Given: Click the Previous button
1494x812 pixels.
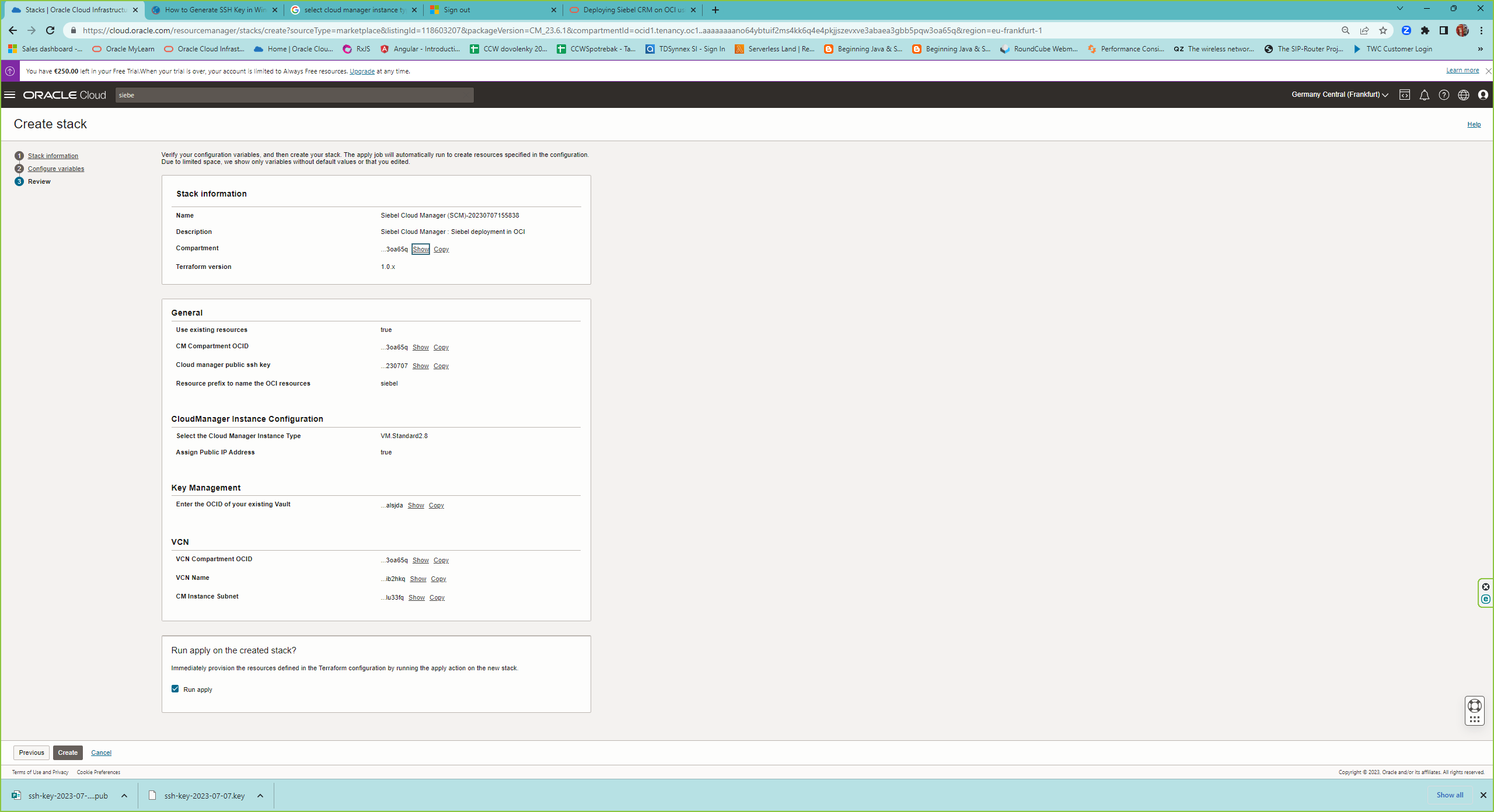Looking at the screenshot, I should pos(32,752).
